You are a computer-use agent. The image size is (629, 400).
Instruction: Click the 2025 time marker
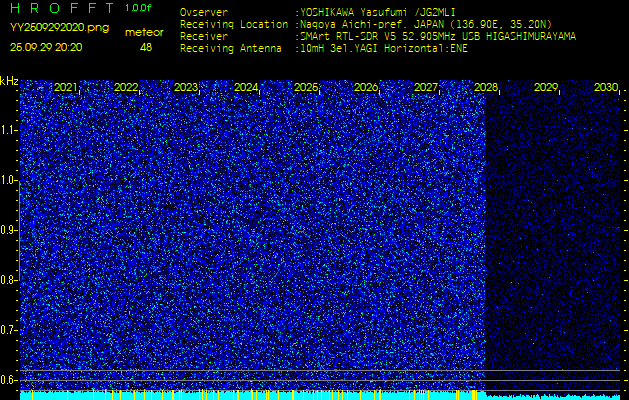306,87
